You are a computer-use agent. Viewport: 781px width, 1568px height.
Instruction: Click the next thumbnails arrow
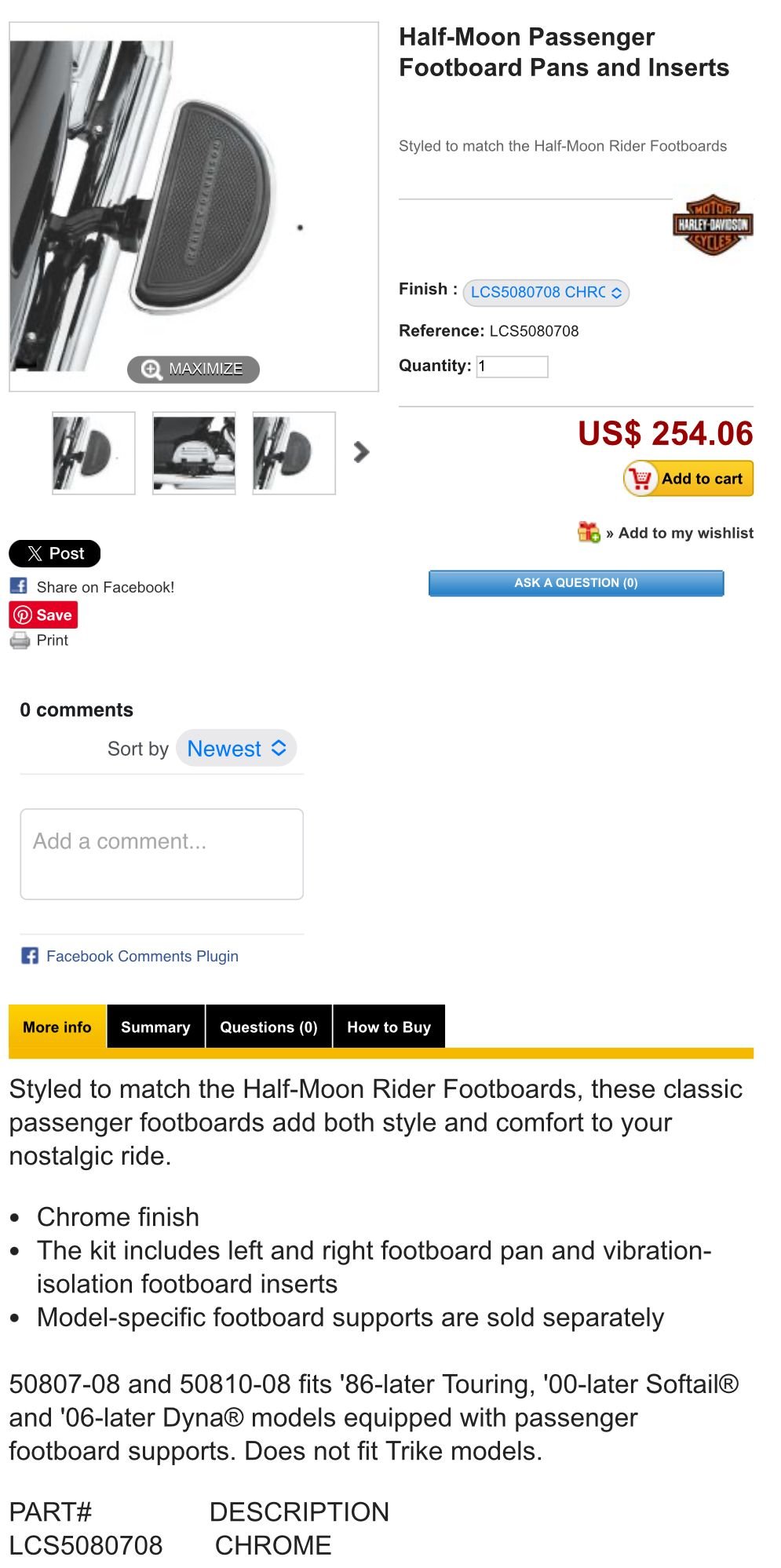[361, 452]
